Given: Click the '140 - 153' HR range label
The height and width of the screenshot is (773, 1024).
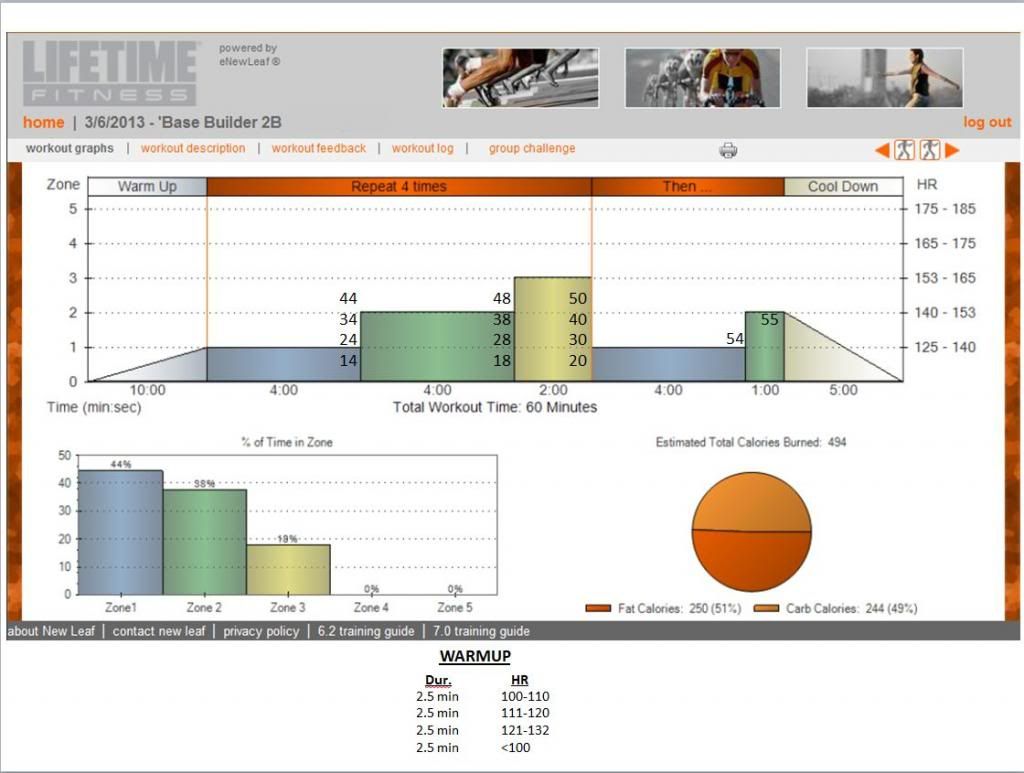Looking at the screenshot, I should [945, 313].
